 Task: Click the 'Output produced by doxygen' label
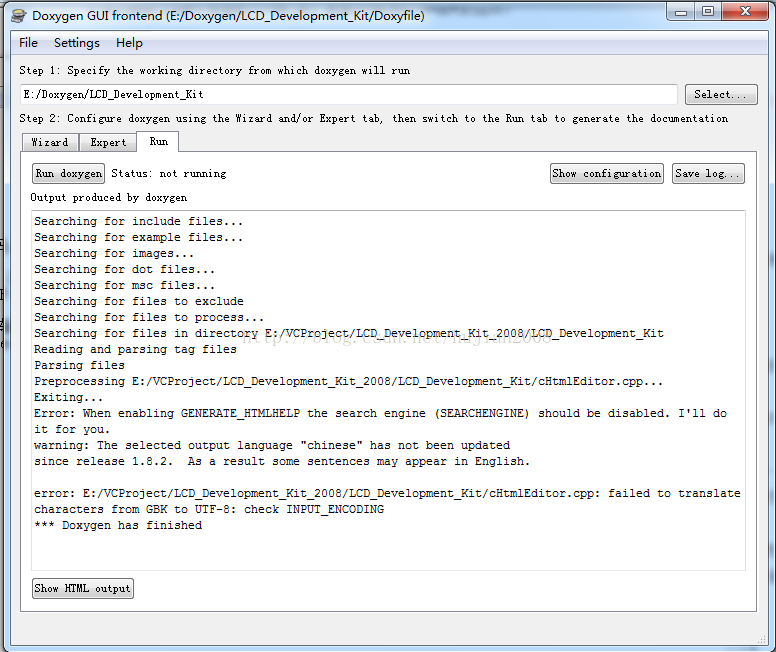pyautogui.click(x=109, y=198)
